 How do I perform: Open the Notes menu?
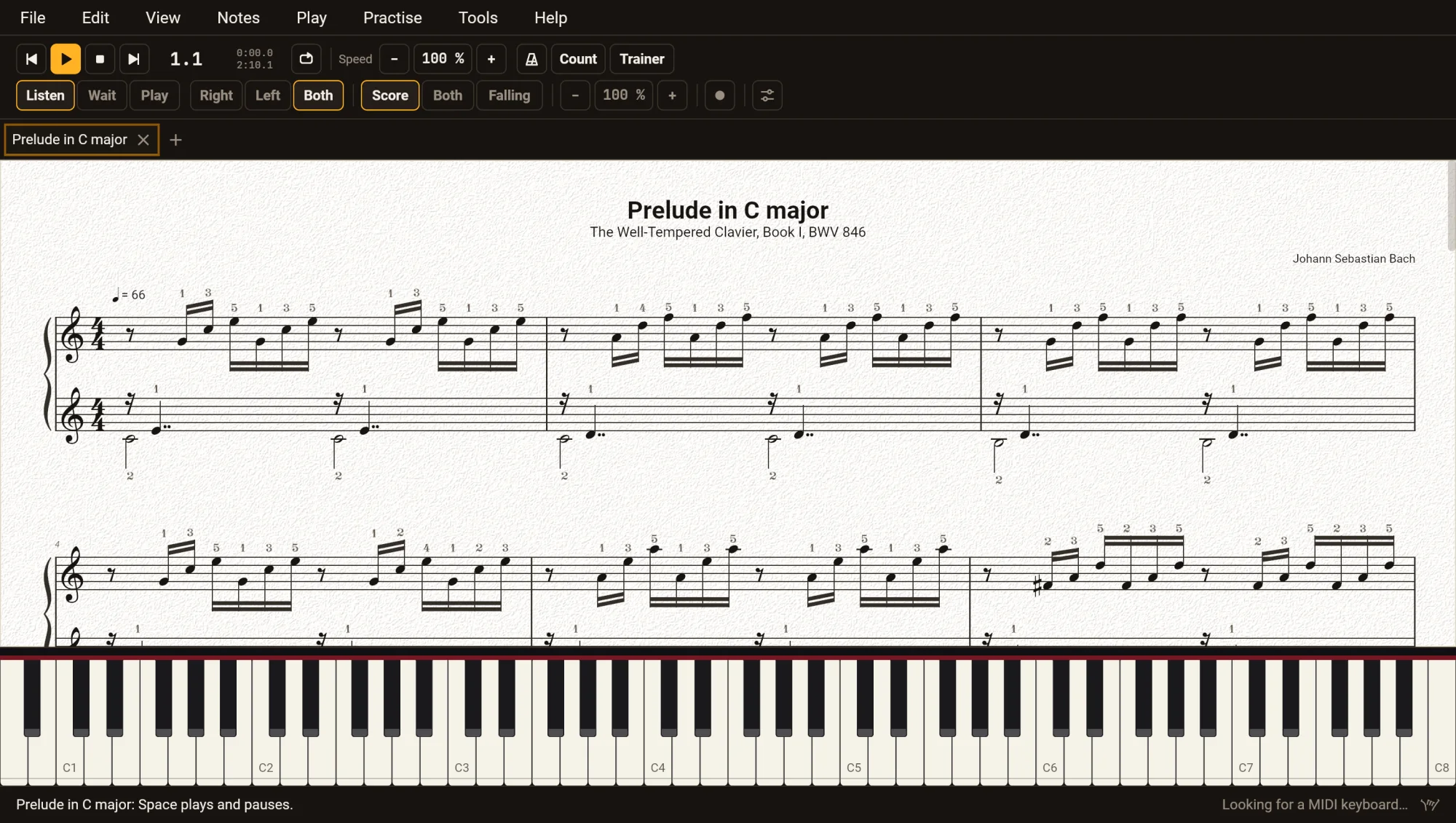(239, 17)
